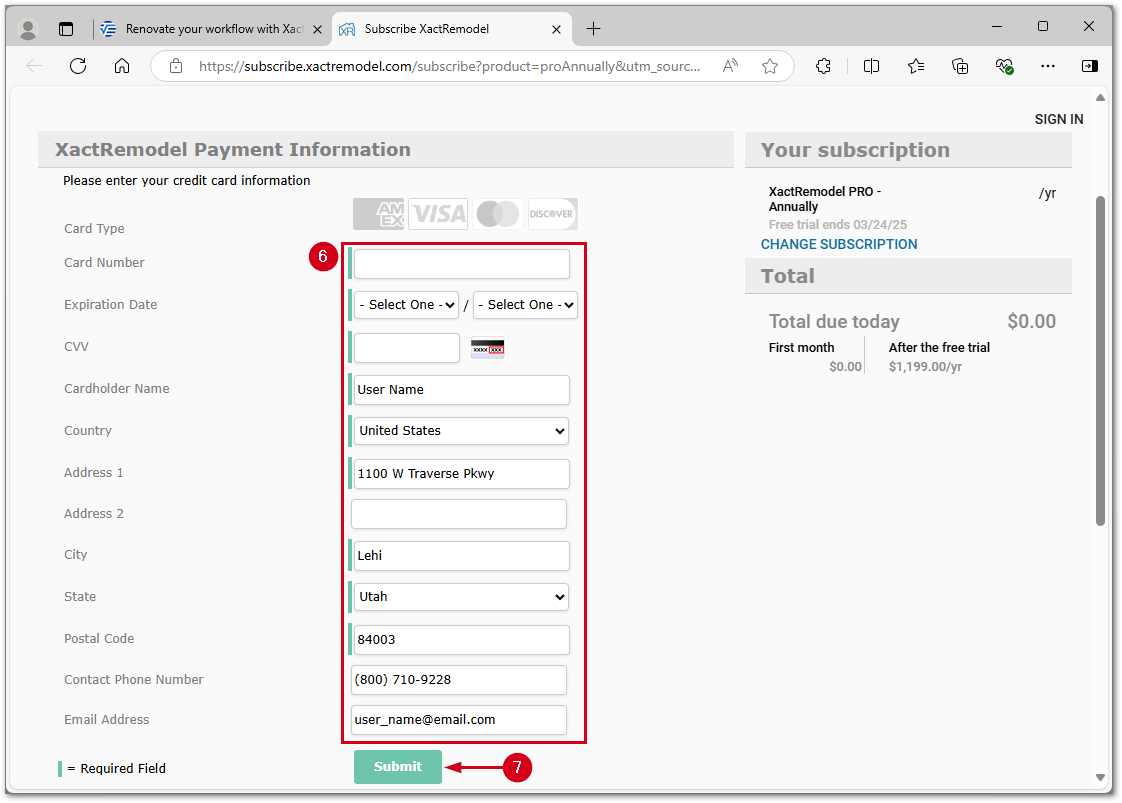Close the browser window
This screenshot has height=803, width=1122.
tap(1088, 26)
